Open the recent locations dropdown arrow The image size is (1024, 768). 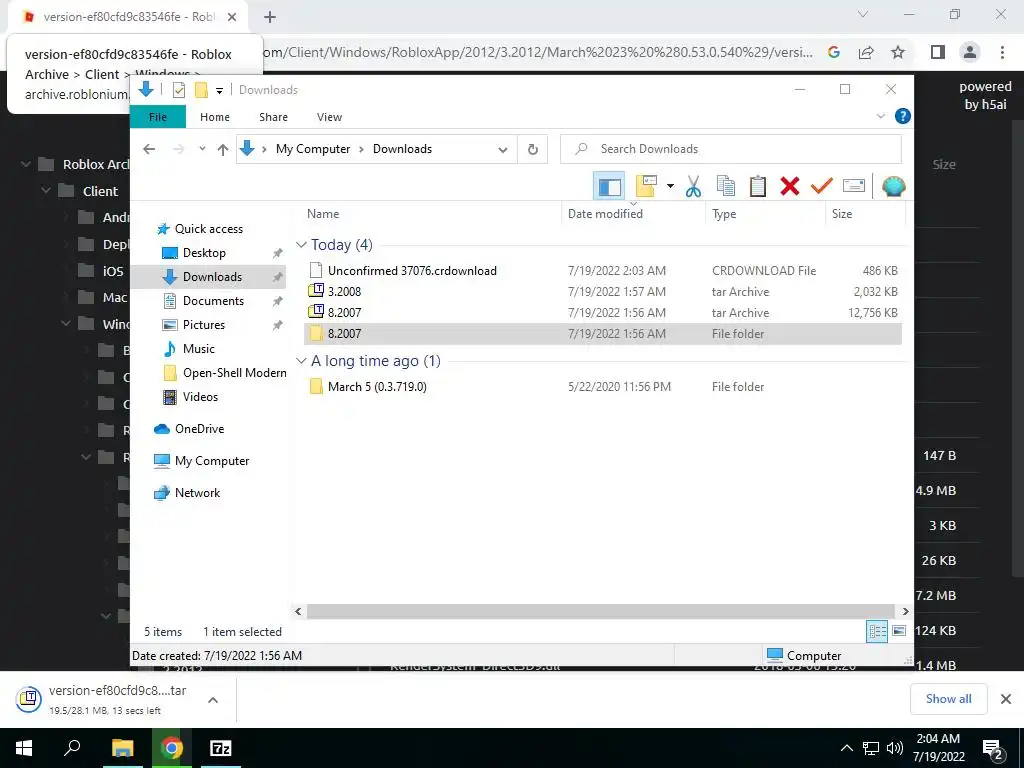(x=202, y=149)
